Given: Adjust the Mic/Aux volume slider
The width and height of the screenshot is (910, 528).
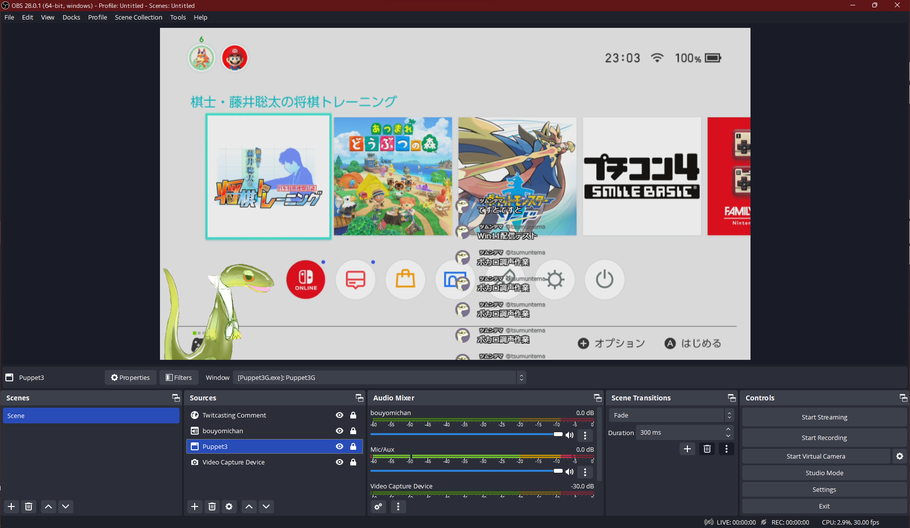Looking at the screenshot, I should (466, 471).
